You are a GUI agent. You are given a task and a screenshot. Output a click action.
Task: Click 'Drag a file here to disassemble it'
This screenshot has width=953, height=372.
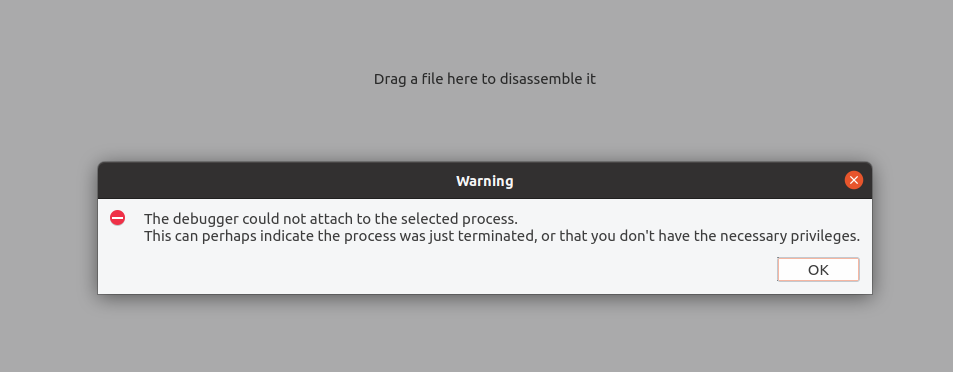484,79
